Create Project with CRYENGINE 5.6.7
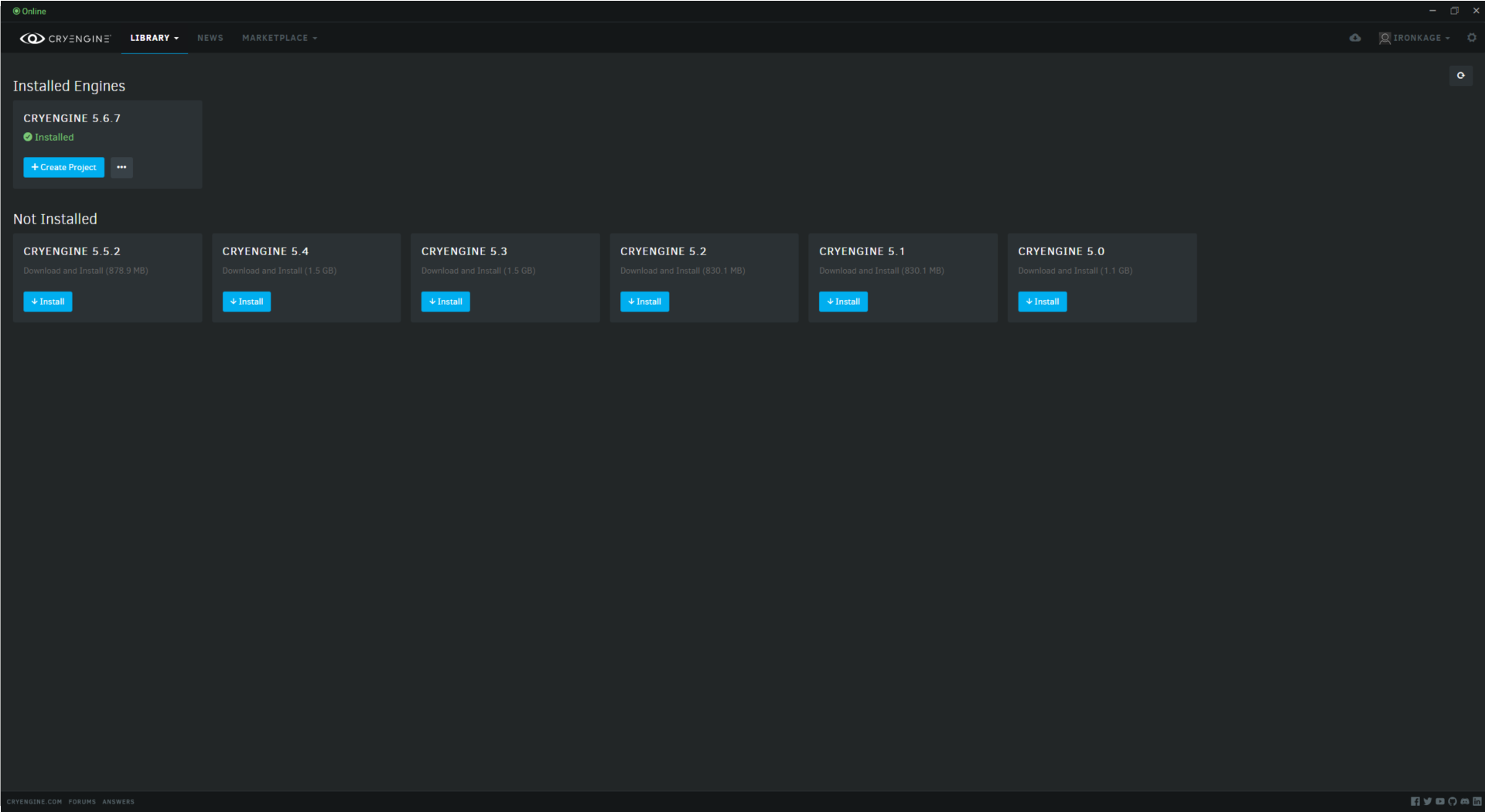Screen dimensions: 1485x812 coord(63,167)
